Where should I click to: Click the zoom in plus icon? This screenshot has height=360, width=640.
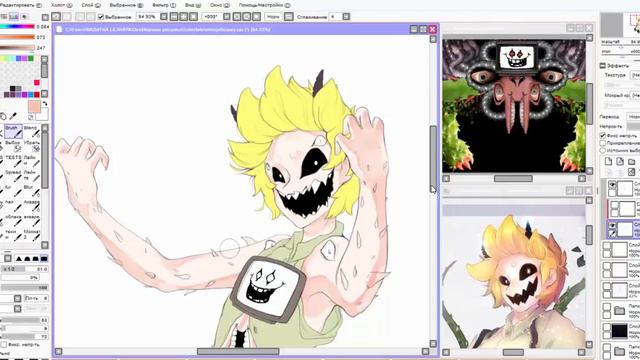click(x=184, y=17)
